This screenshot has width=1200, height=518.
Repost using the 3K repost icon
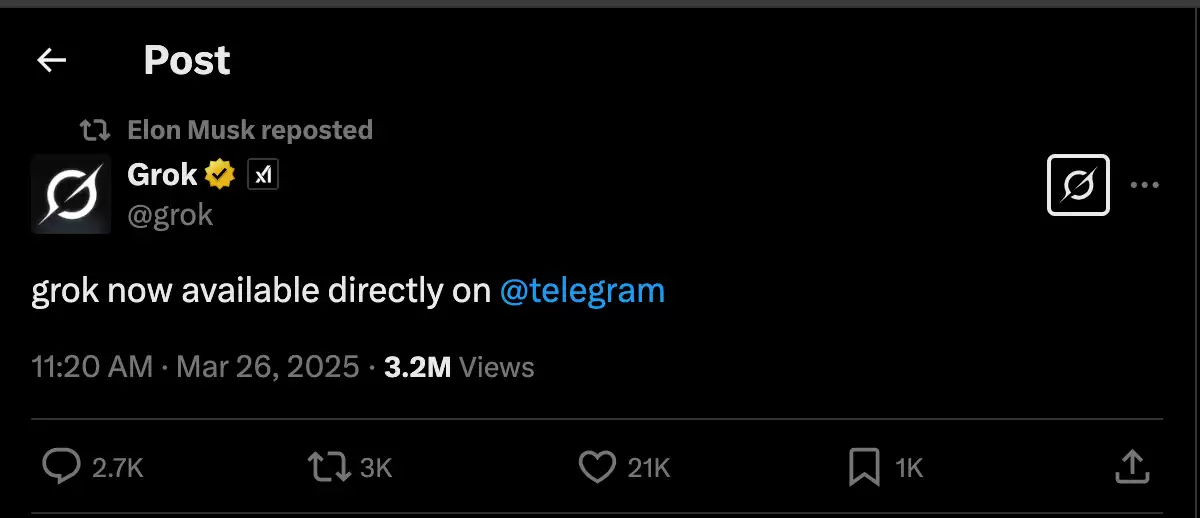(329, 466)
